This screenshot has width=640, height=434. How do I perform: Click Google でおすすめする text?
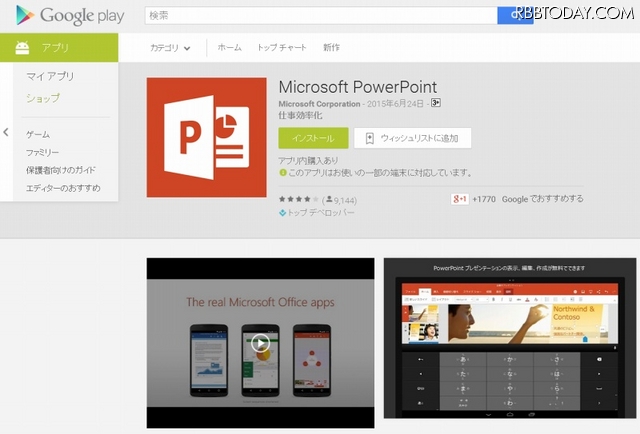(x=542, y=199)
